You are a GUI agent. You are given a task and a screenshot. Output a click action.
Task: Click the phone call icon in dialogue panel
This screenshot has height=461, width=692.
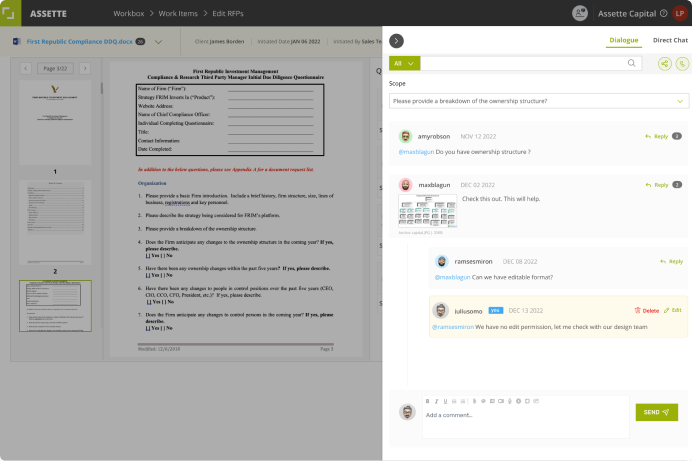[x=682, y=64]
